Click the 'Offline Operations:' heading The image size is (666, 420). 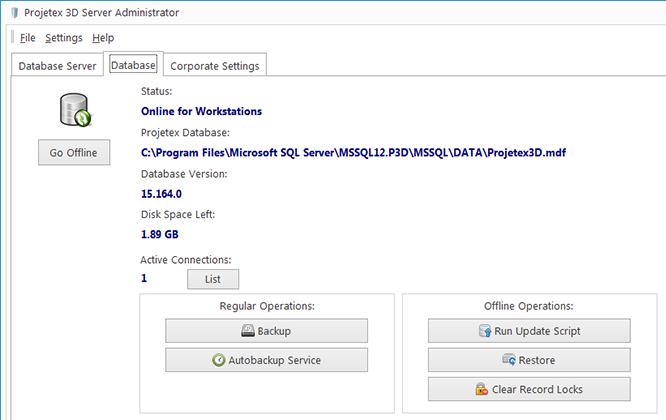(529, 306)
